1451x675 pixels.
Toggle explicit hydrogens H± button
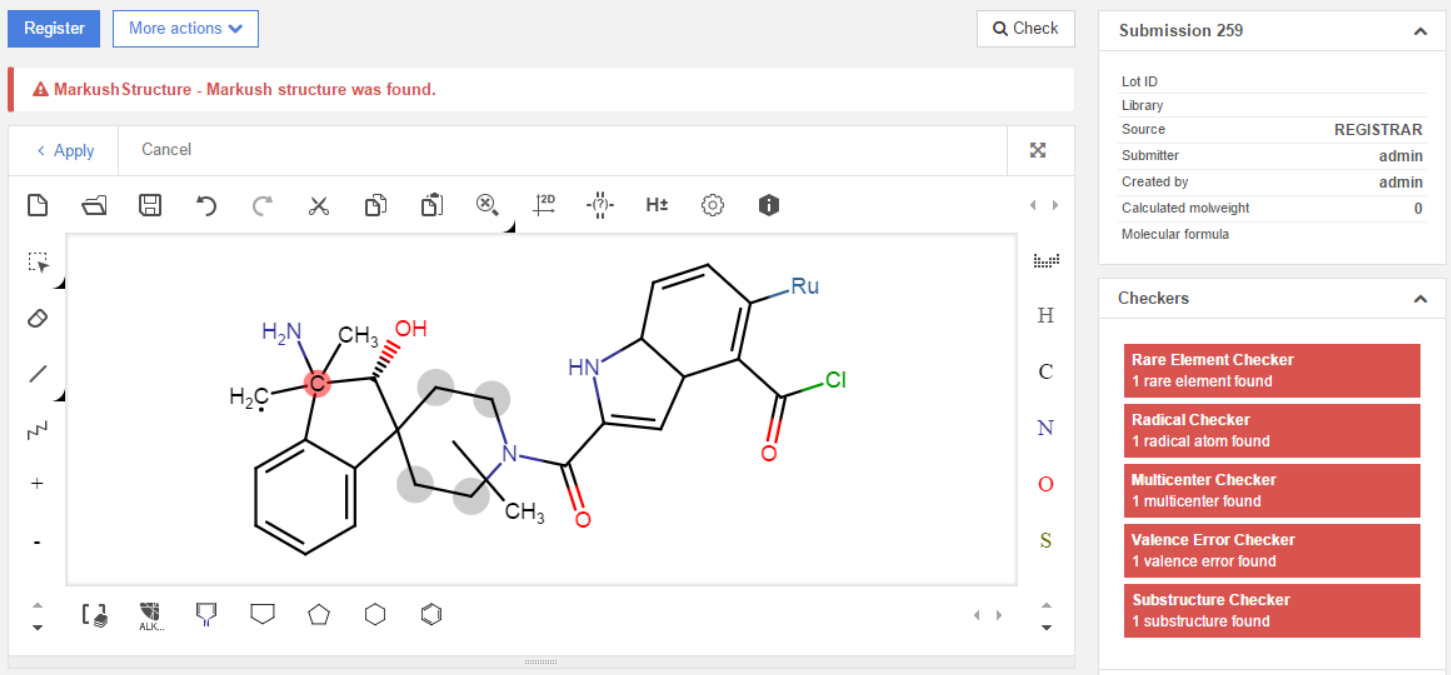pyautogui.click(x=657, y=206)
